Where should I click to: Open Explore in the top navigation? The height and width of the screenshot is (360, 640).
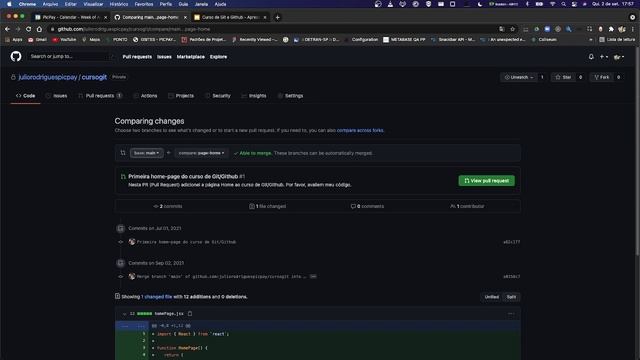pos(218,57)
